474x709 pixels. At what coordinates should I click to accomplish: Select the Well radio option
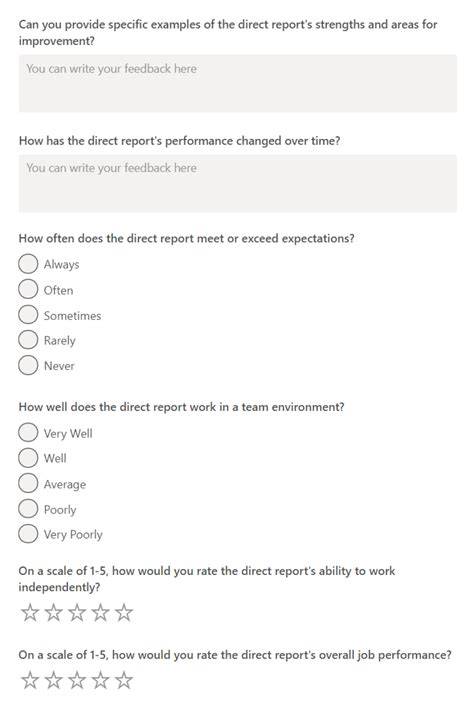click(x=28, y=458)
